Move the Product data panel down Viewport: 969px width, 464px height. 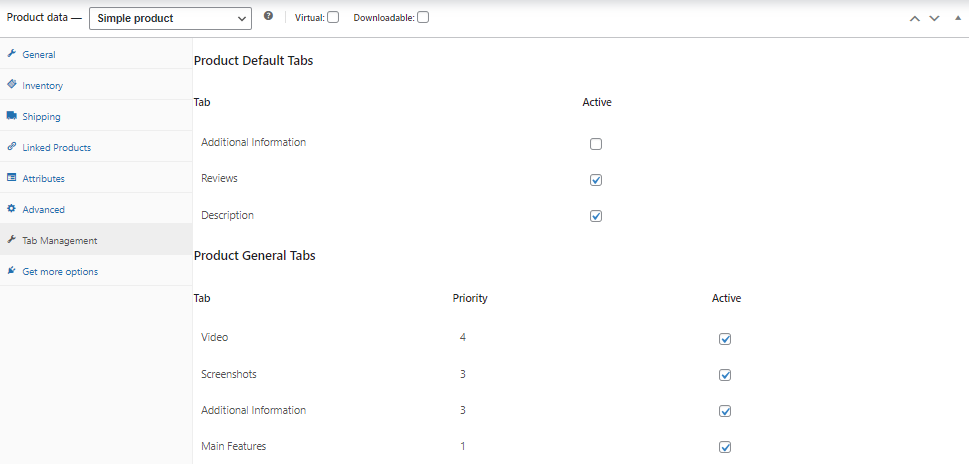[x=934, y=18]
